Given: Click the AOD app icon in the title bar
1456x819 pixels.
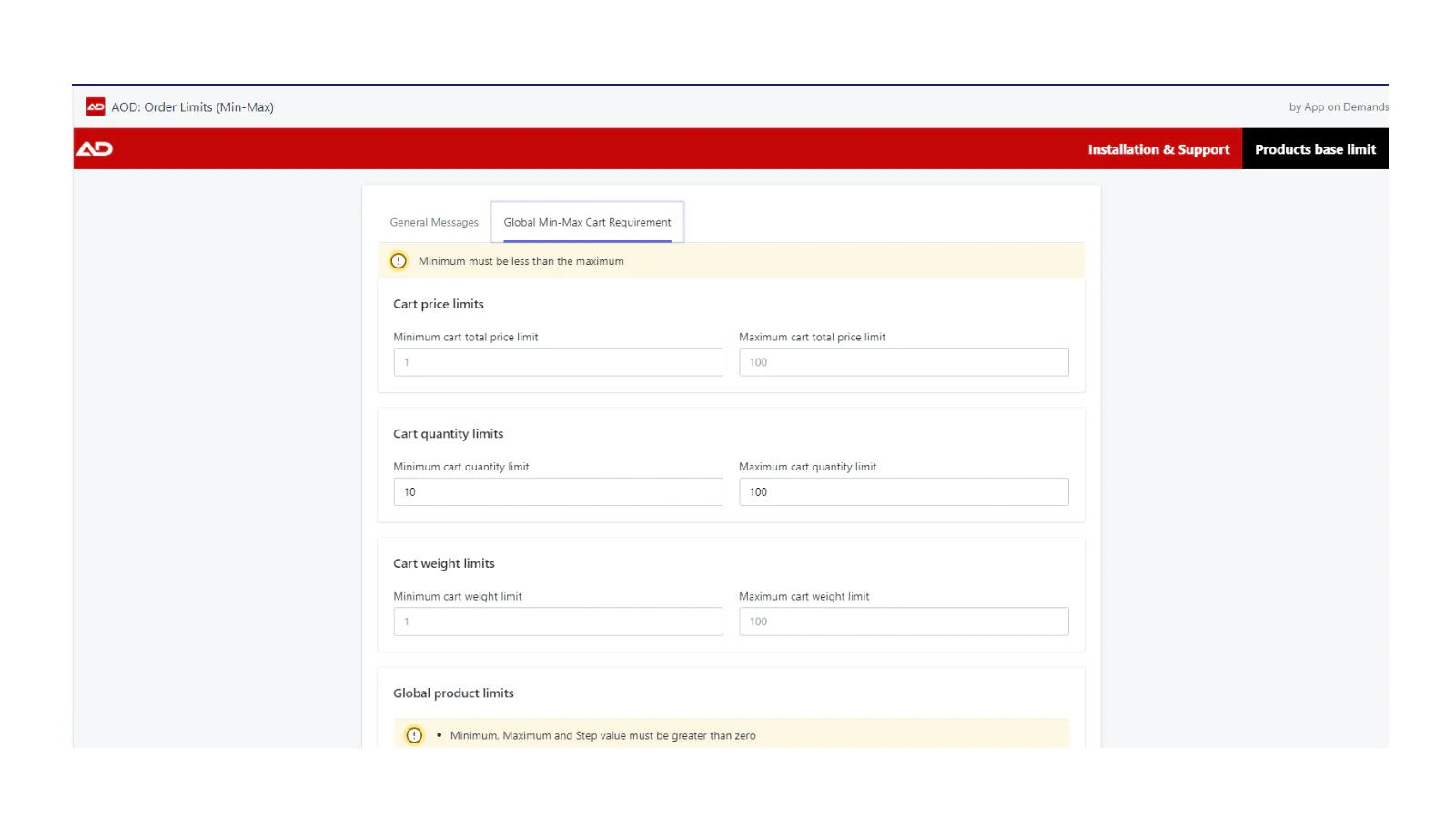Looking at the screenshot, I should (x=96, y=106).
